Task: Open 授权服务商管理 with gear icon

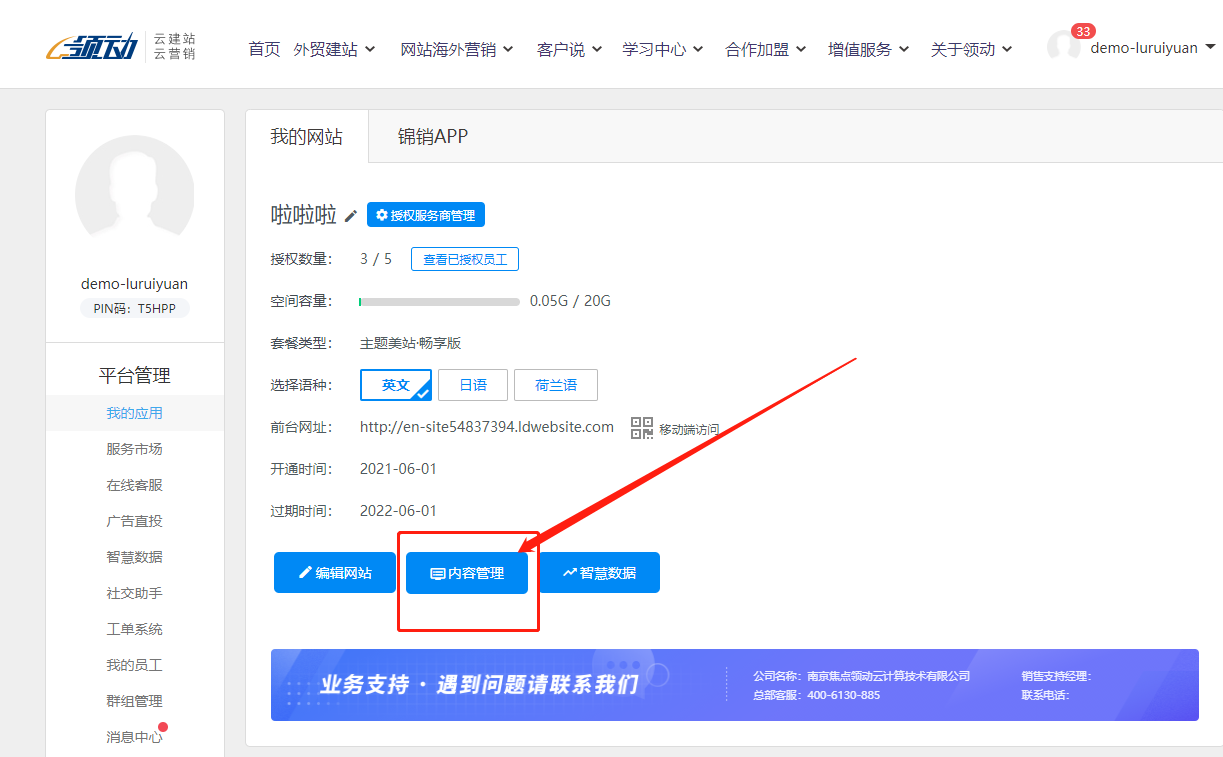Action: click(x=426, y=215)
